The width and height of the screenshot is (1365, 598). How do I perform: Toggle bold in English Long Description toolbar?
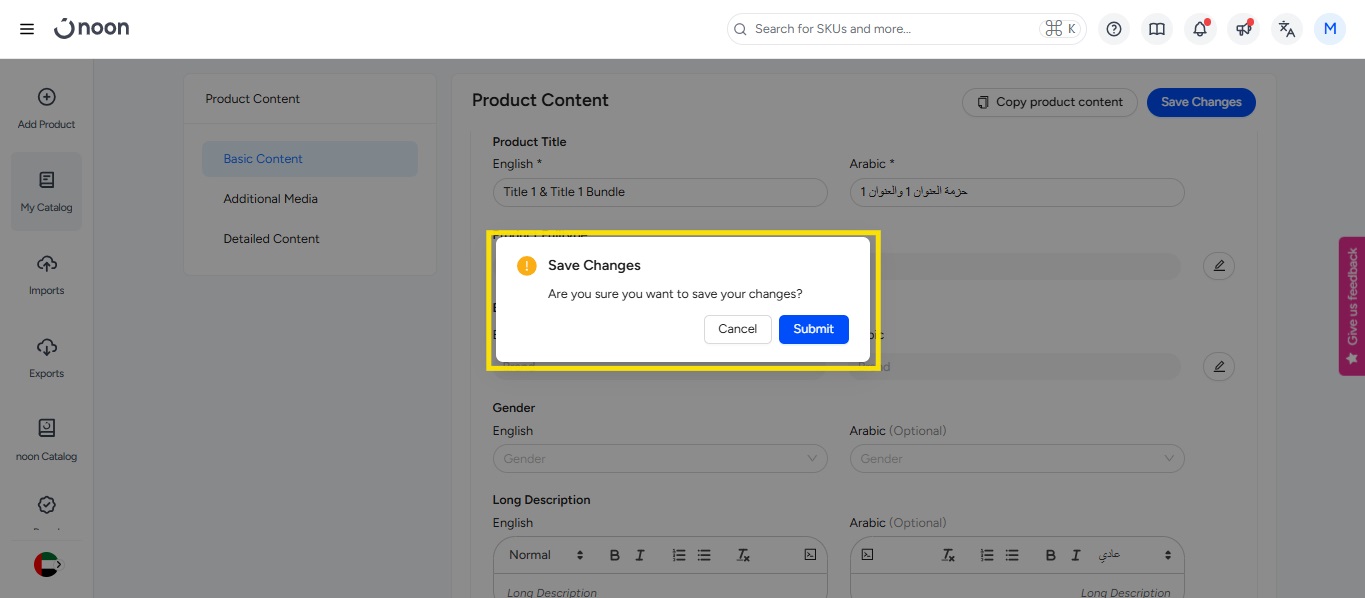pyautogui.click(x=615, y=556)
